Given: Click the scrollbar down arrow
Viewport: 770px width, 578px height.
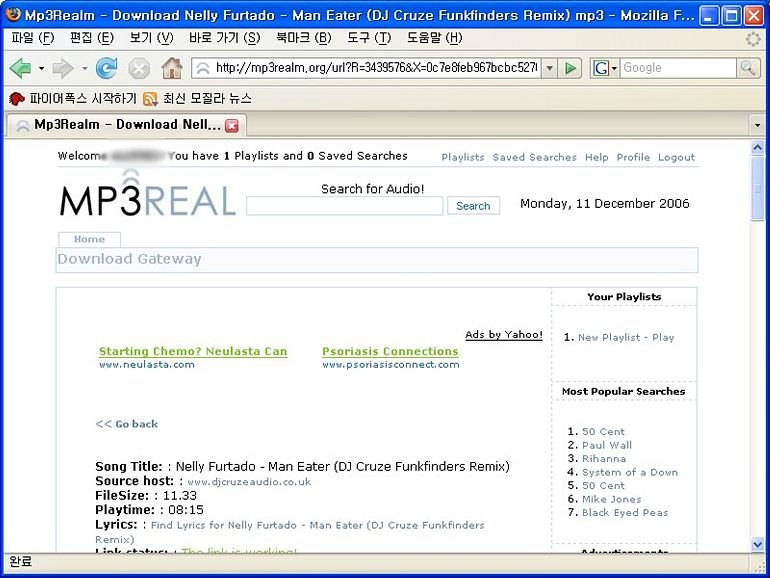Looking at the screenshot, I should (757, 544).
